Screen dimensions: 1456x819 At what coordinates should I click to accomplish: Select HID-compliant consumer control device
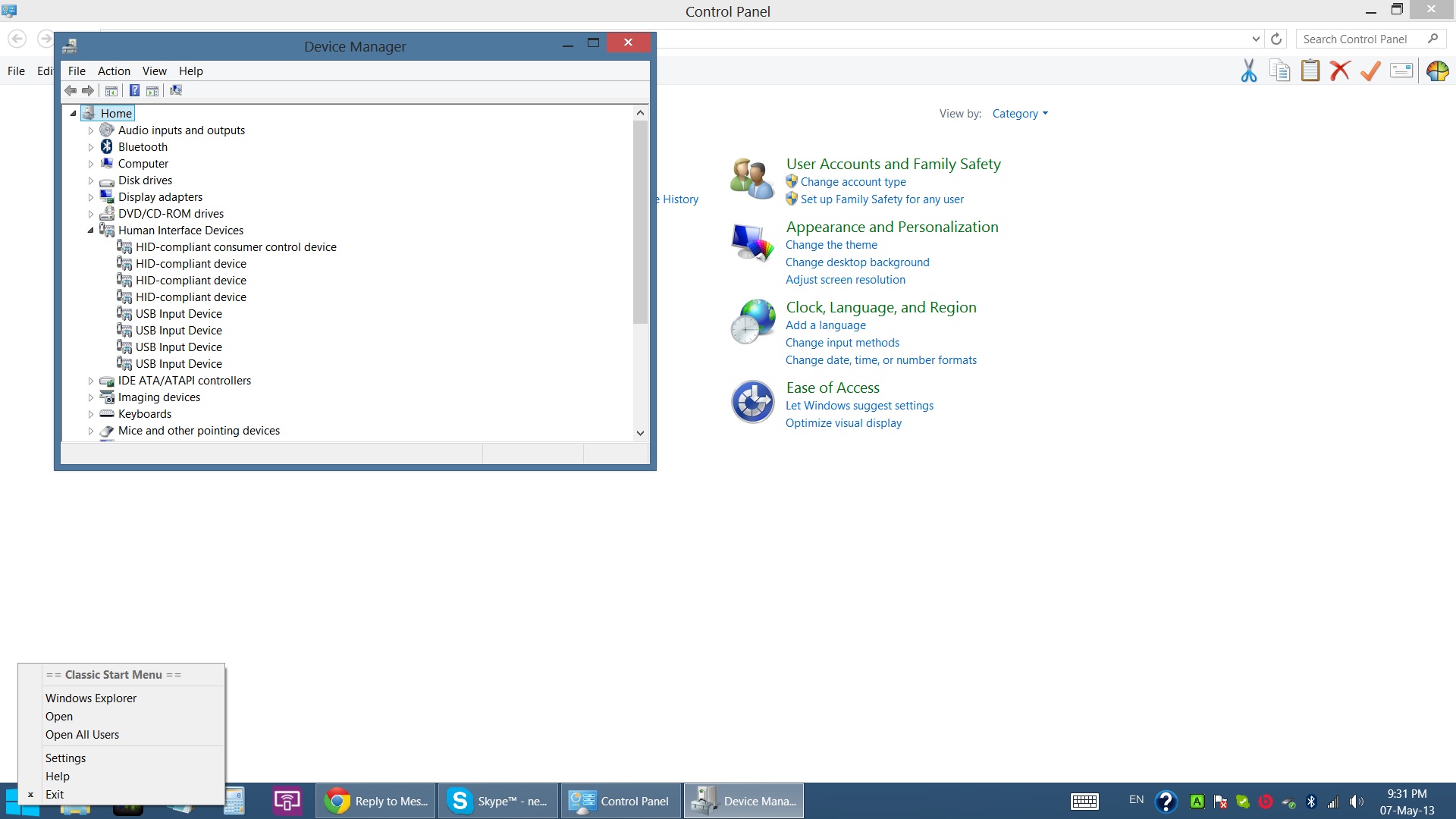click(236, 247)
